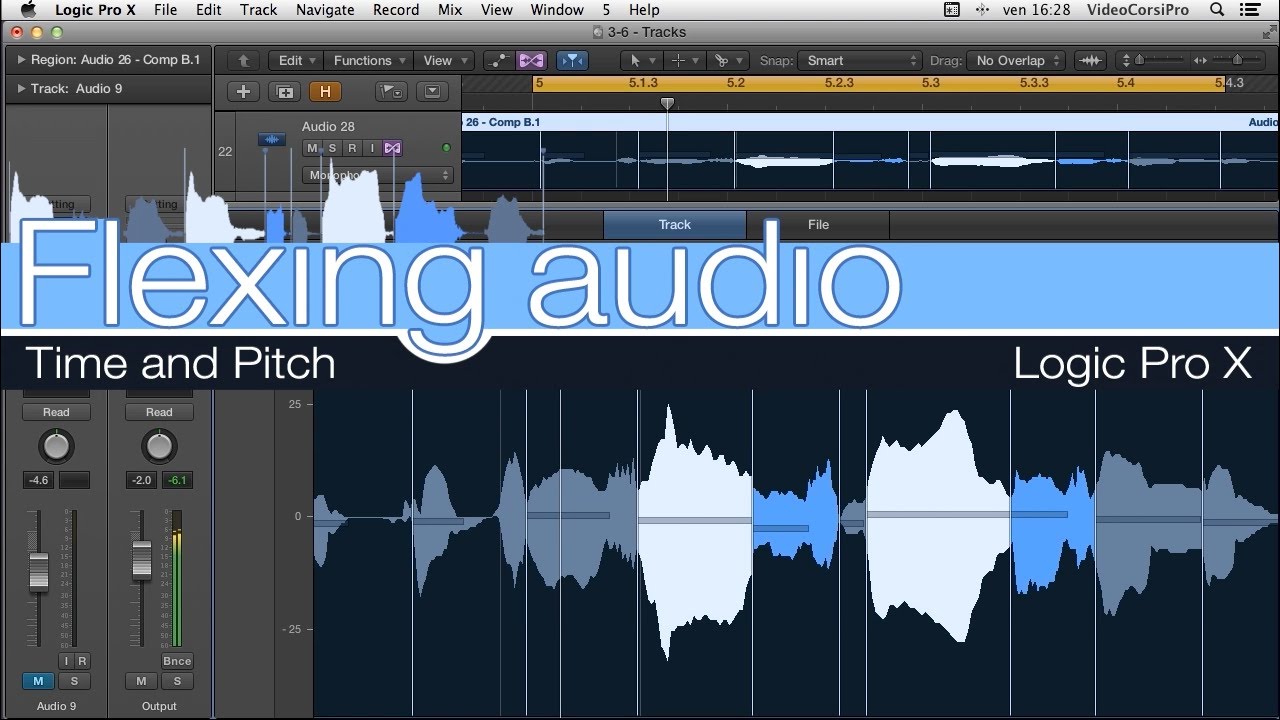The image size is (1280, 720).
Task: Toggle the orange Hide (H) button
Action: coord(324,91)
